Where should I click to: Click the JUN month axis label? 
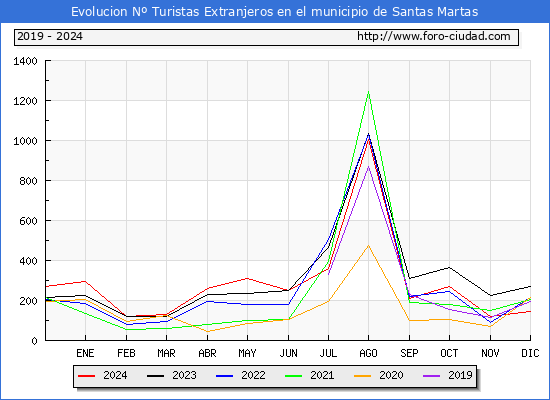288,353
